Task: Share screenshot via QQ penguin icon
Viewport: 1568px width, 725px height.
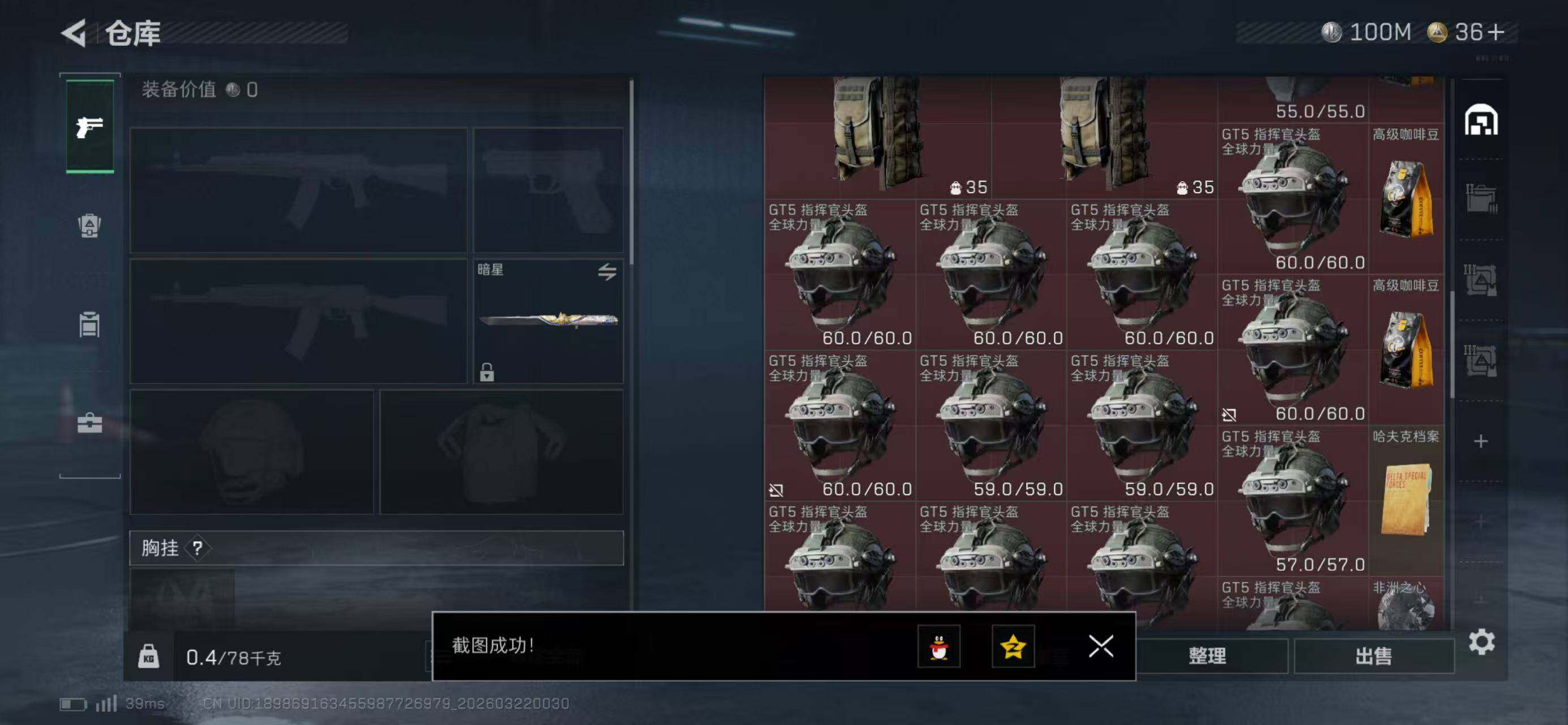Action: (939, 646)
